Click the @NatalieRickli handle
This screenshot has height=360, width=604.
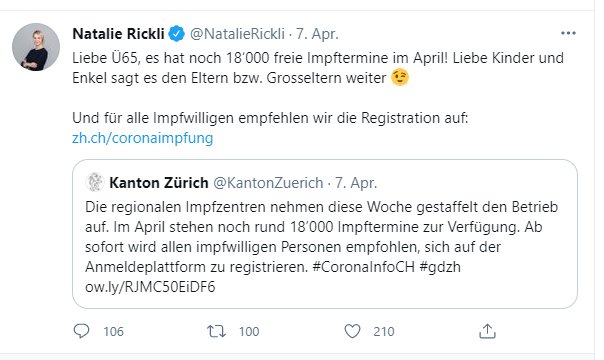point(237,34)
